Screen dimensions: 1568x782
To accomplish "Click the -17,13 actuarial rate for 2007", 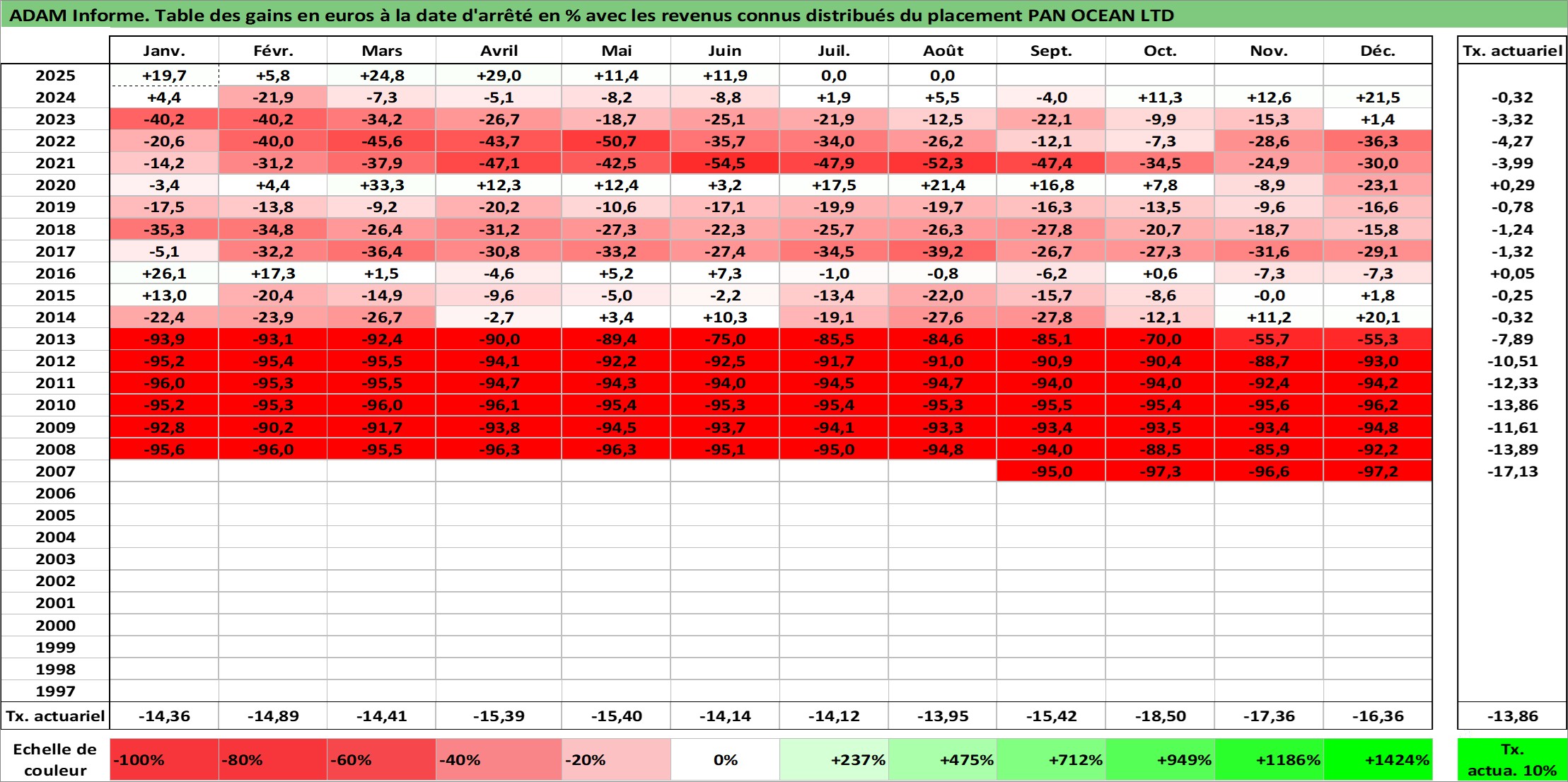I will point(1512,472).
